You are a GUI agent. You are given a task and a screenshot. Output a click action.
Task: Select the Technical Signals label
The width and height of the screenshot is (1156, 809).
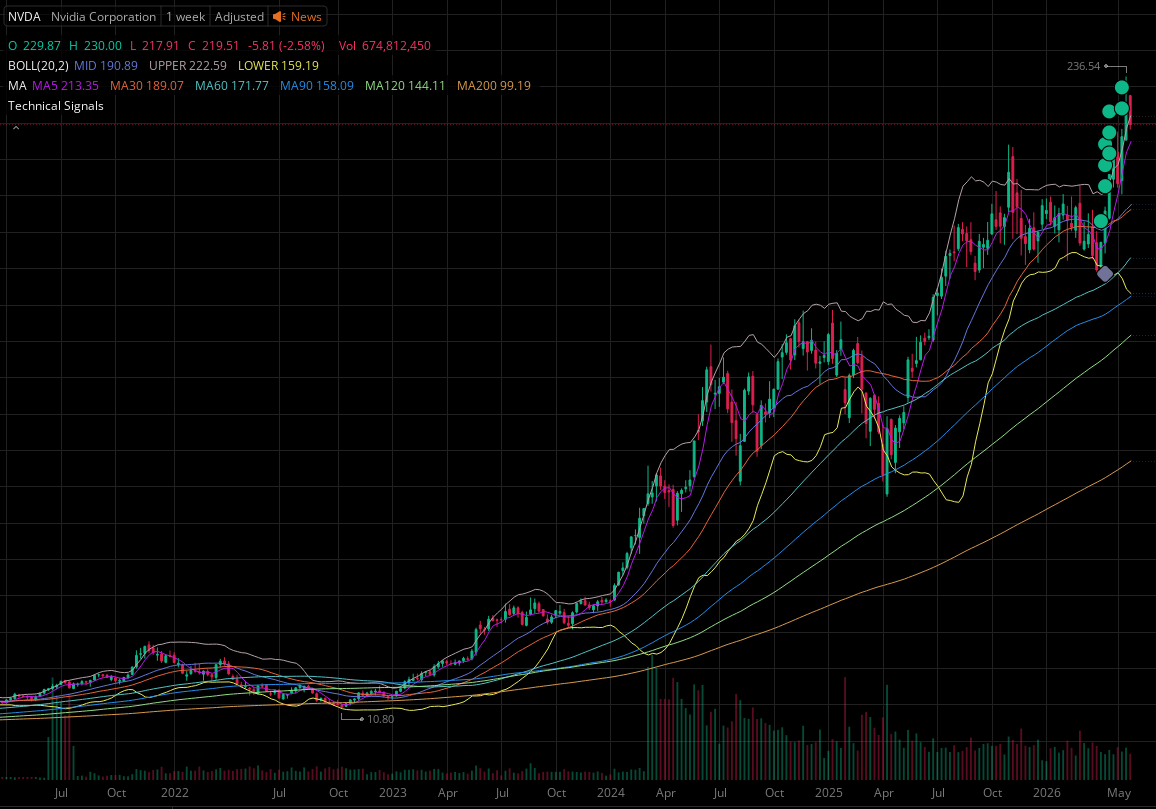coord(55,105)
